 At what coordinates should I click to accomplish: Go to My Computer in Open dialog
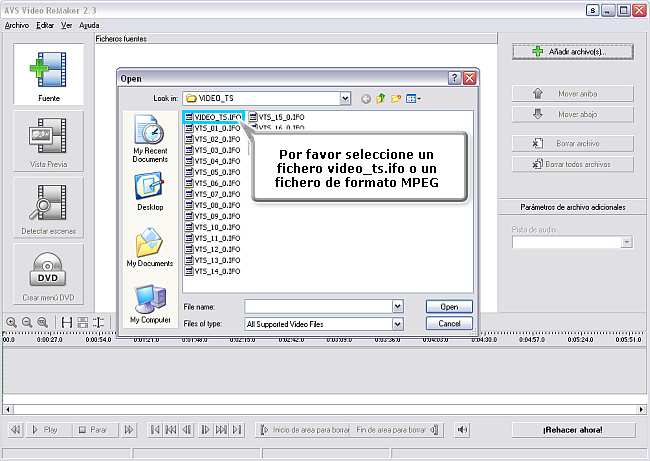pos(150,304)
